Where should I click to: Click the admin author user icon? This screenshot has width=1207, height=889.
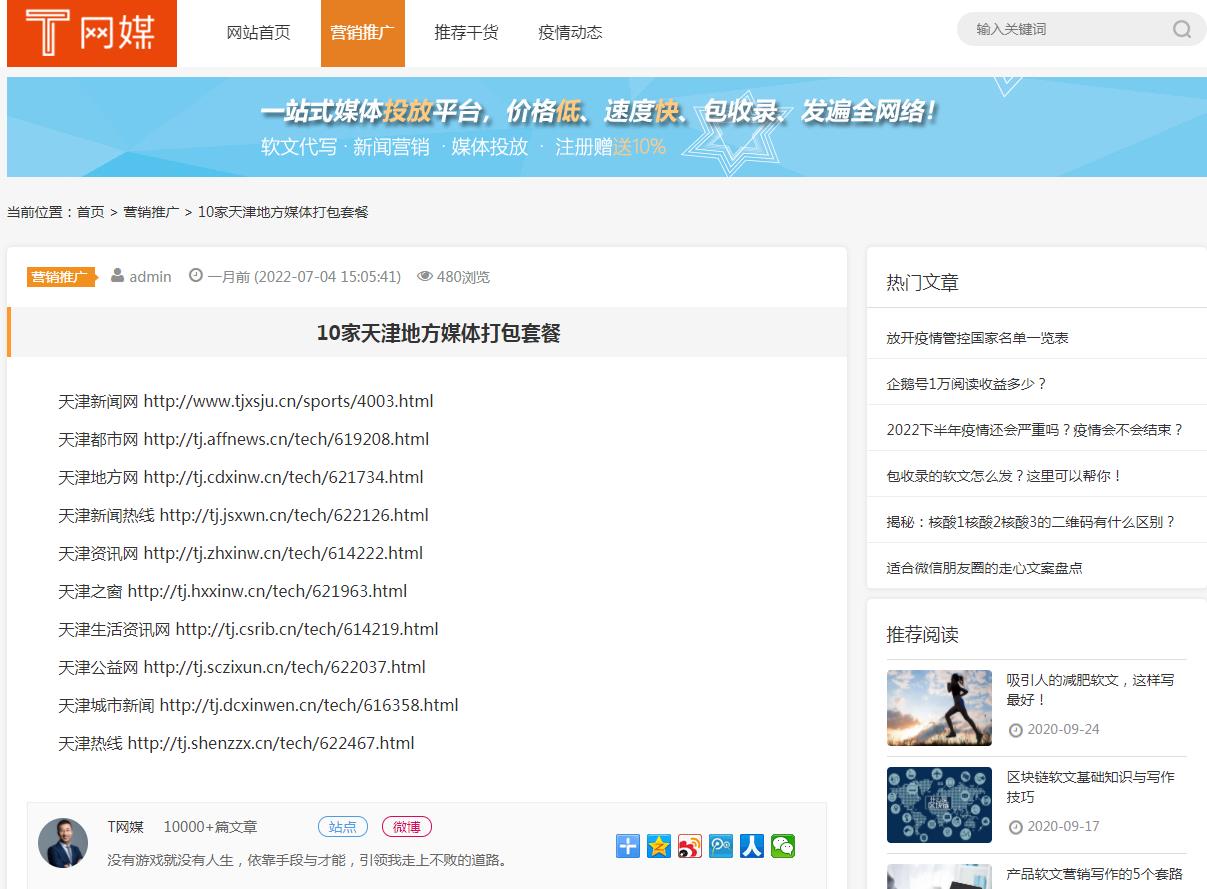click(x=118, y=276)
